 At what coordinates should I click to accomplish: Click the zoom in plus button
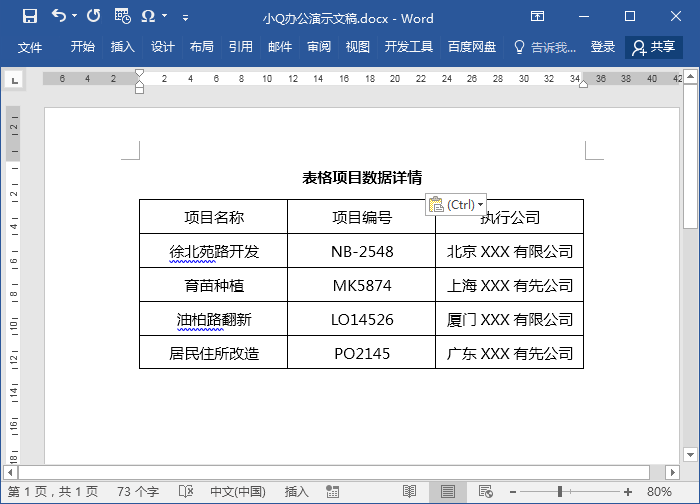pyautogui.click(x=628, y=492)
